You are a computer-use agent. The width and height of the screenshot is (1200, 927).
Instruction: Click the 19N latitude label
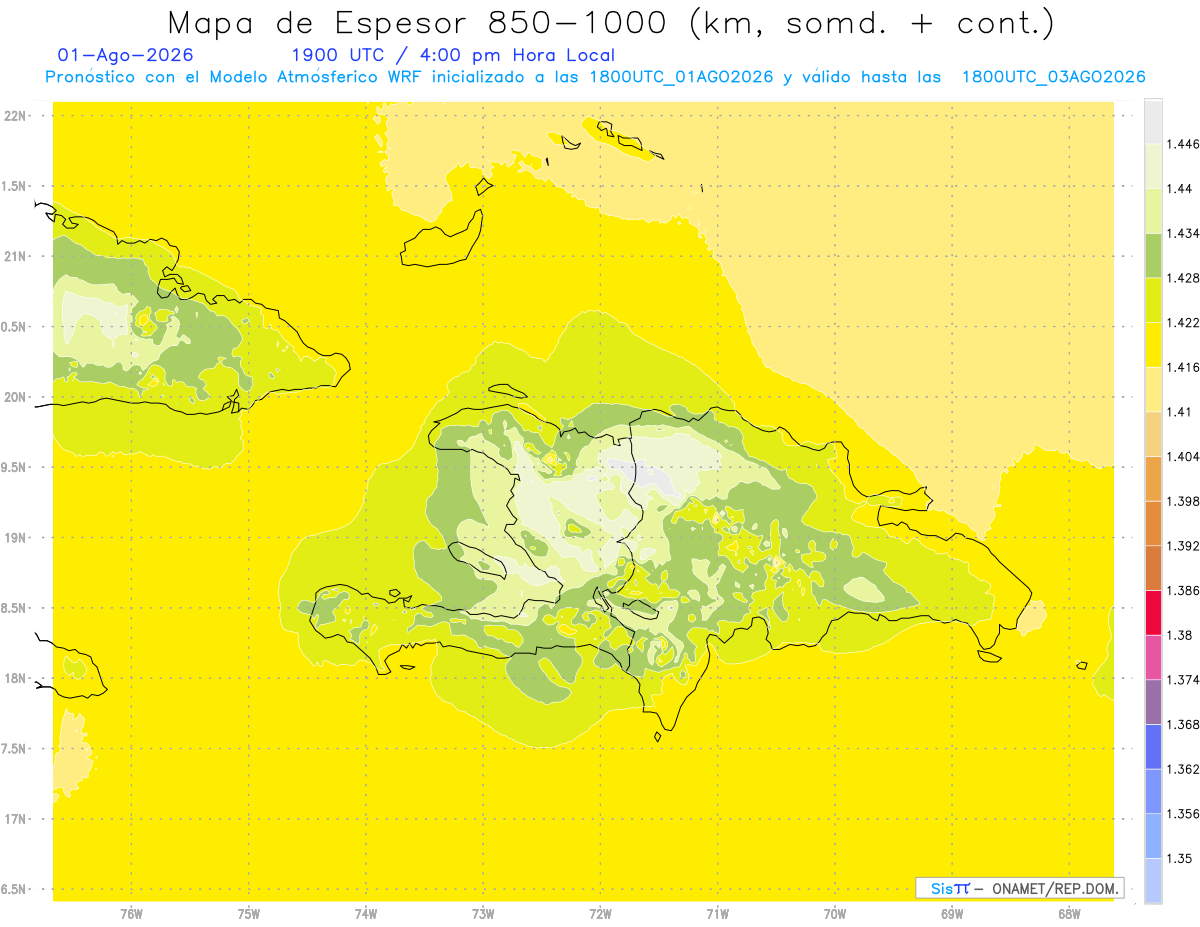(17, 538)
